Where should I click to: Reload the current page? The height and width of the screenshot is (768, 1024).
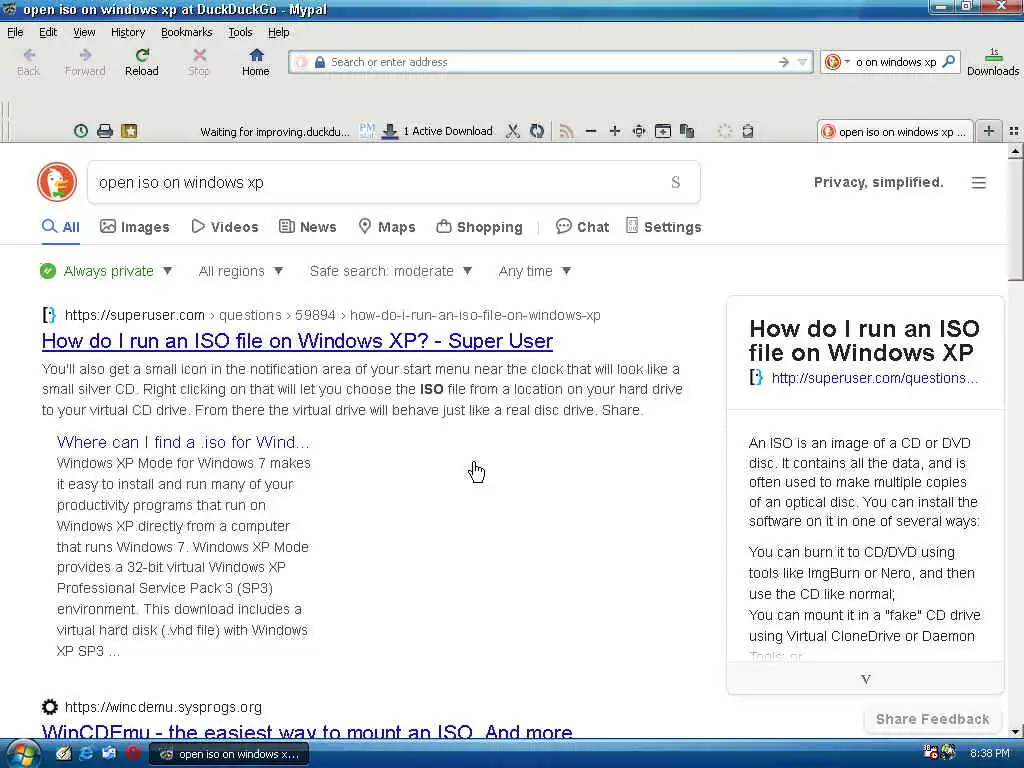142,62
